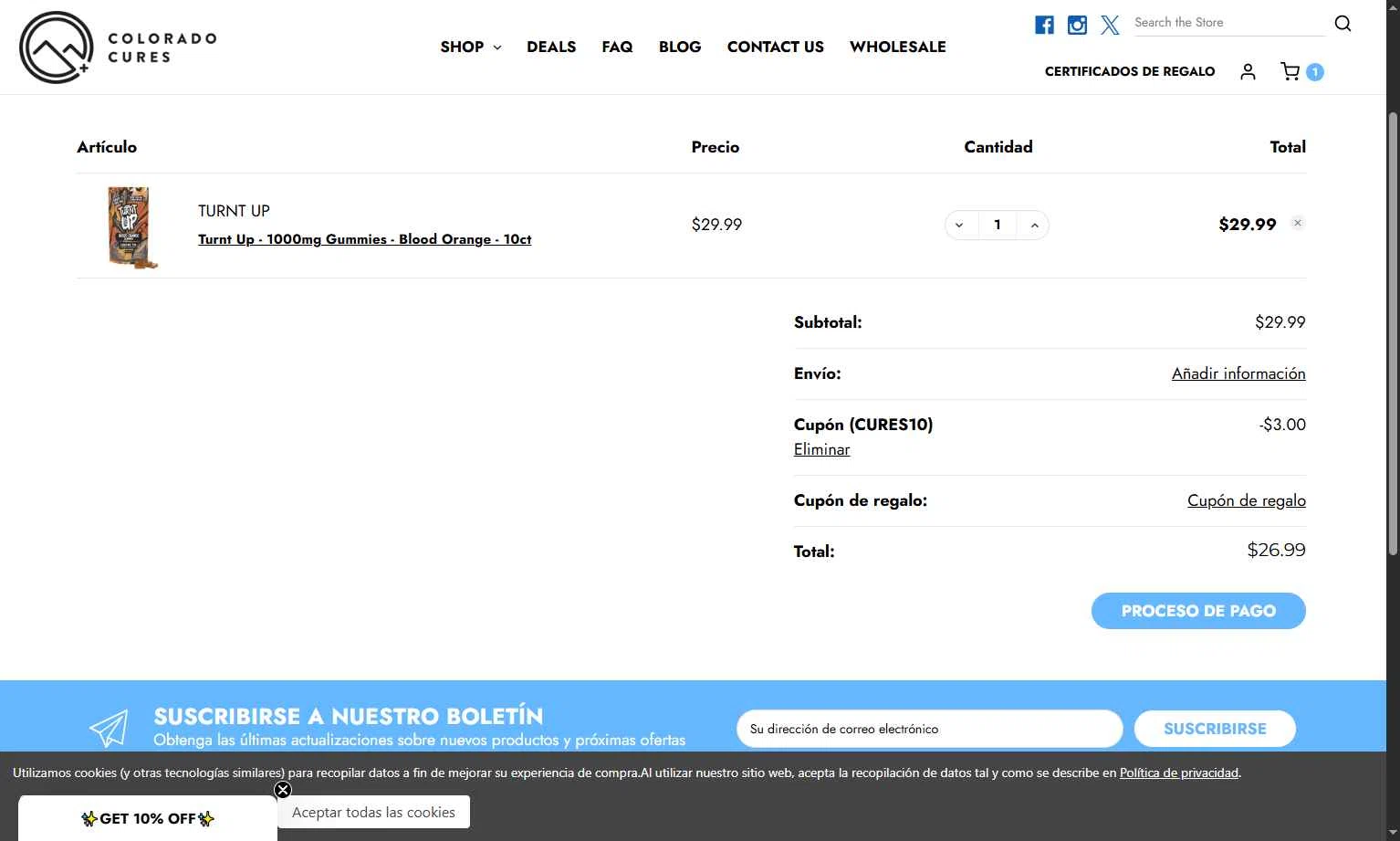Add a gift coupon via Cupón de regalo
The image size is (1400, 841).
[1247, 500]
